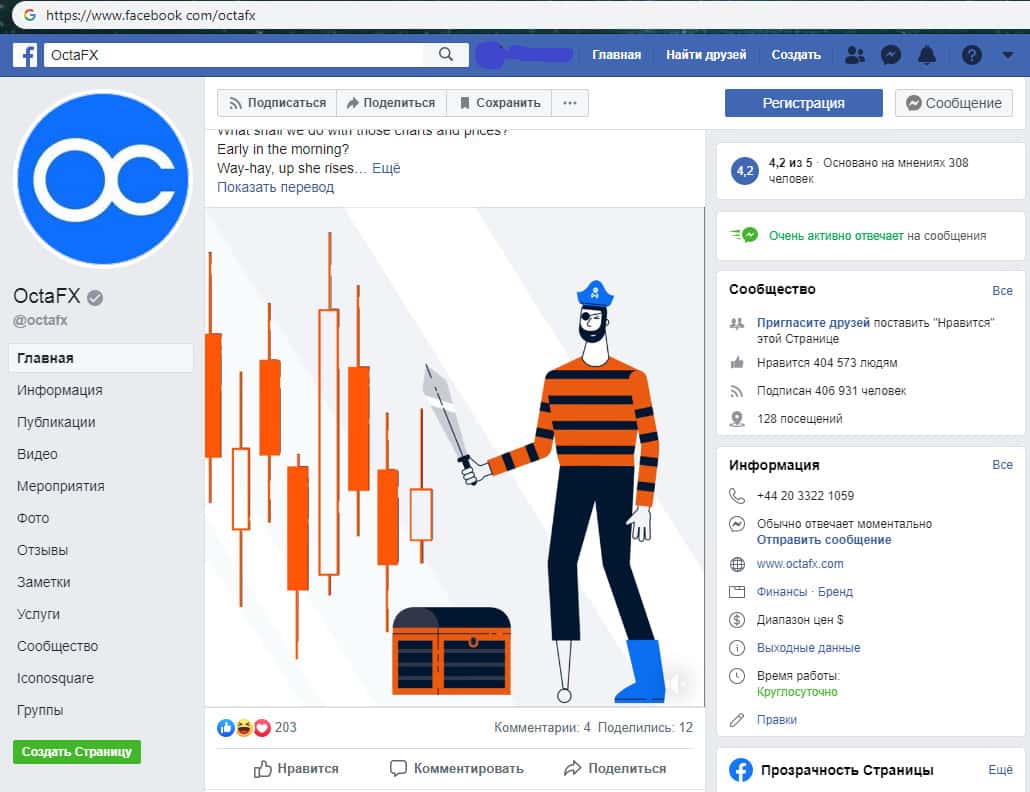Expand Прозрачность Страницы with Ещё link

point(1000,770)
